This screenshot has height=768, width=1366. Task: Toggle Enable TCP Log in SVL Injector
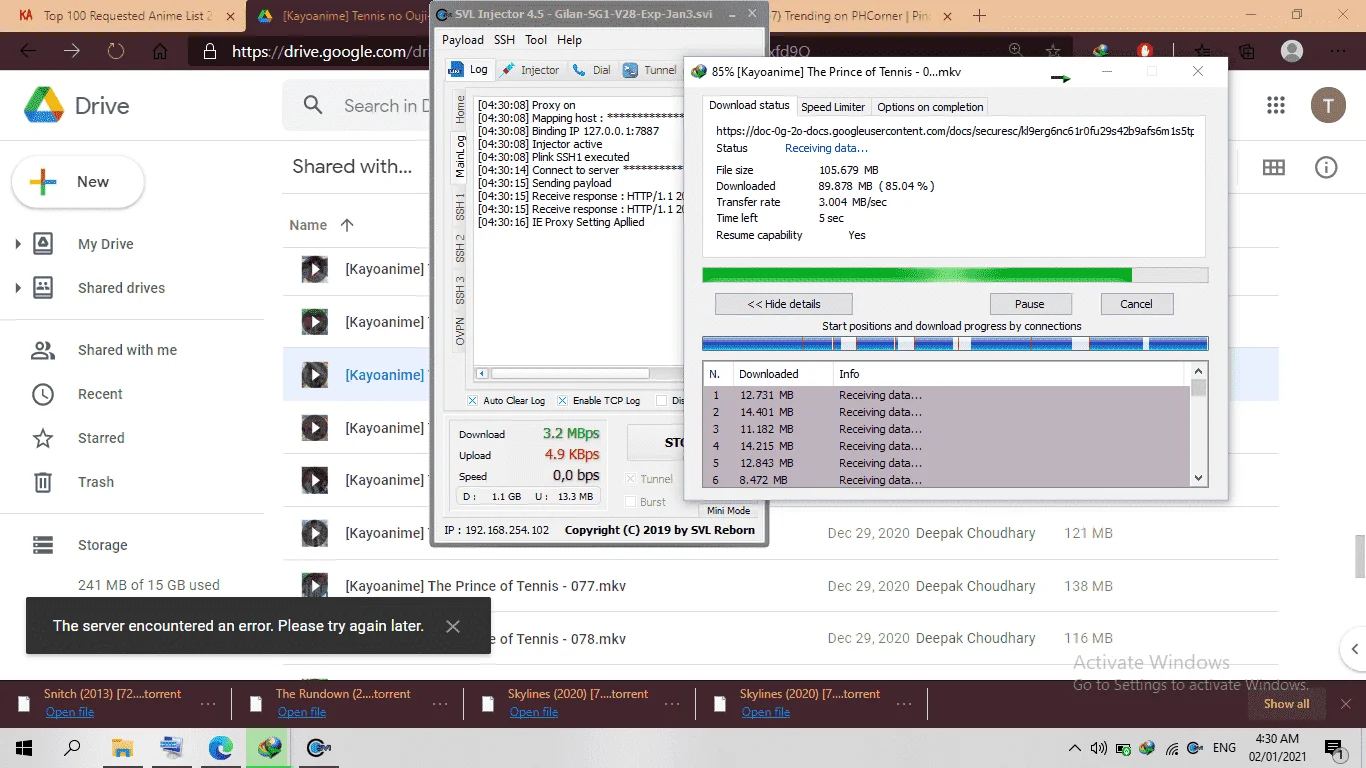(x=563, y=400)
